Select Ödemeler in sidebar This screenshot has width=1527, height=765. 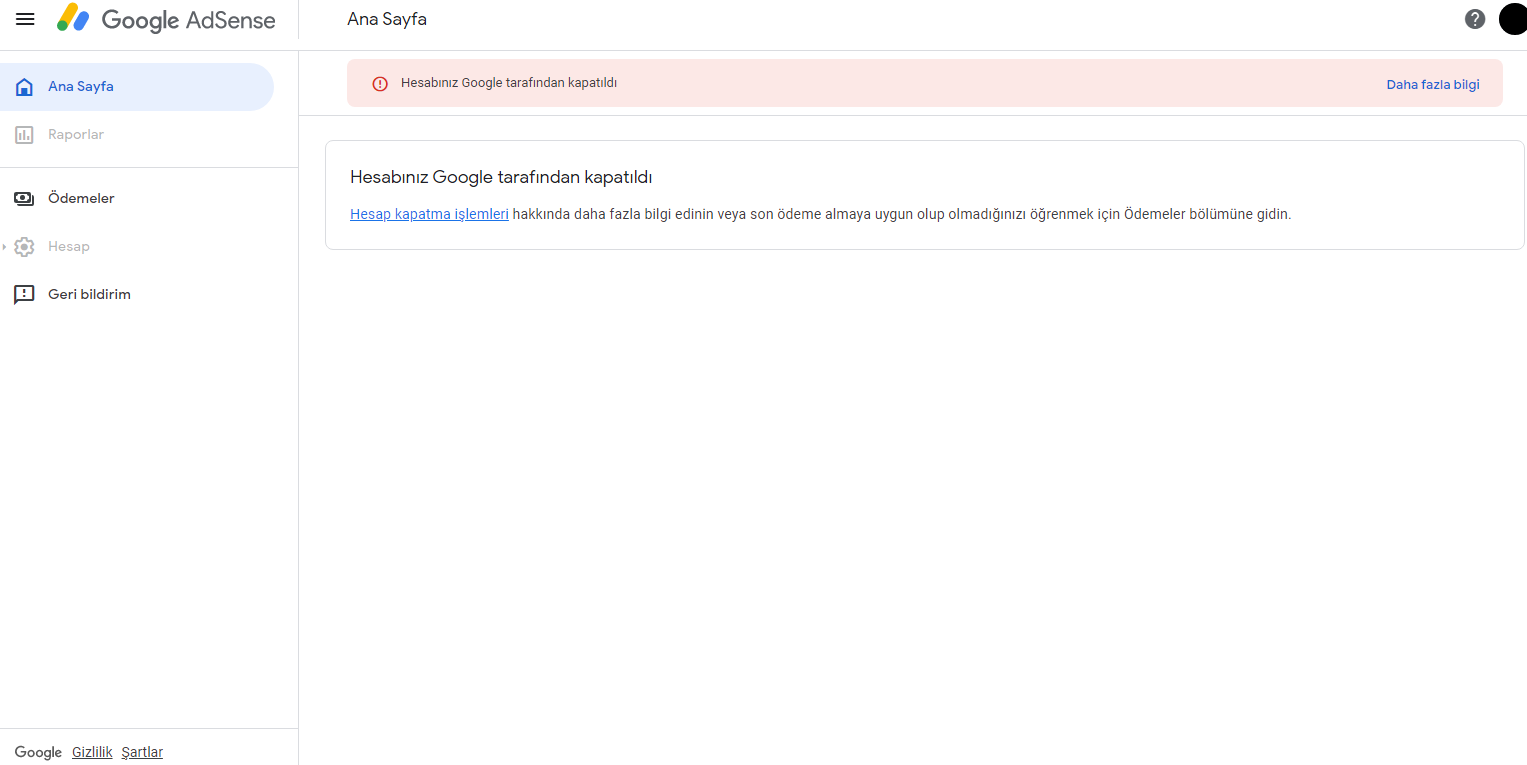[137, 199]
